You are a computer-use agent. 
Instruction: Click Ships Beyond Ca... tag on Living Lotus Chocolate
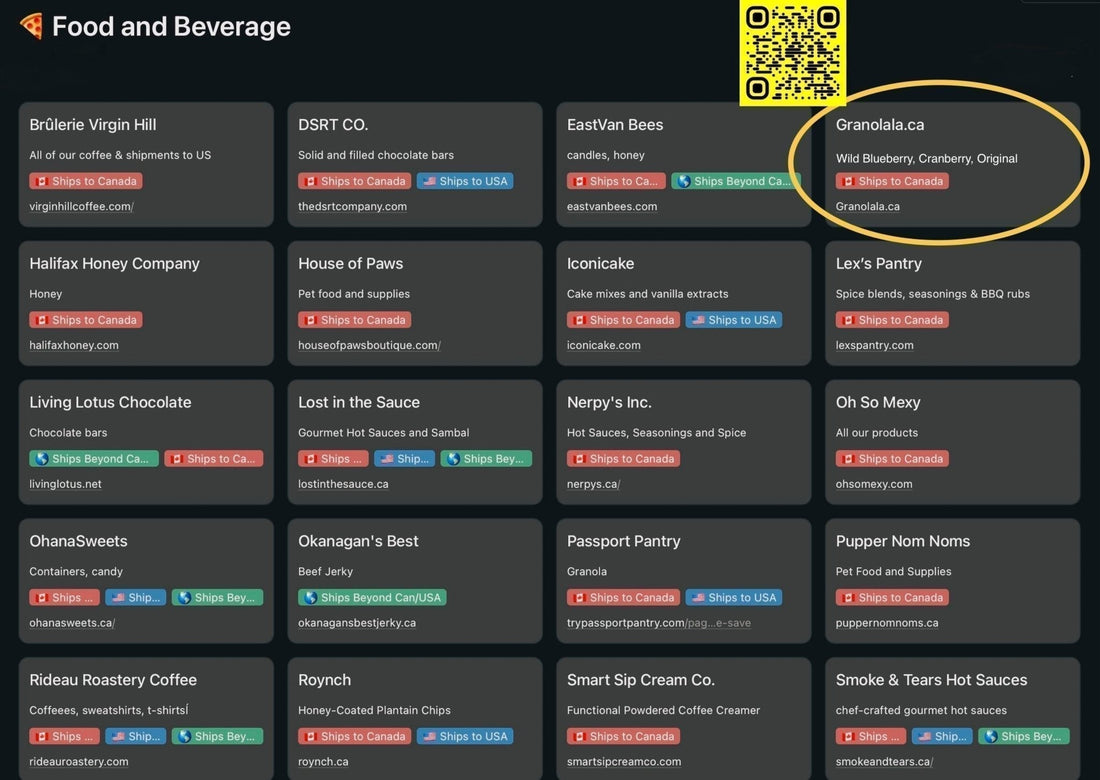pyautogui.click(x=94, y=459)
